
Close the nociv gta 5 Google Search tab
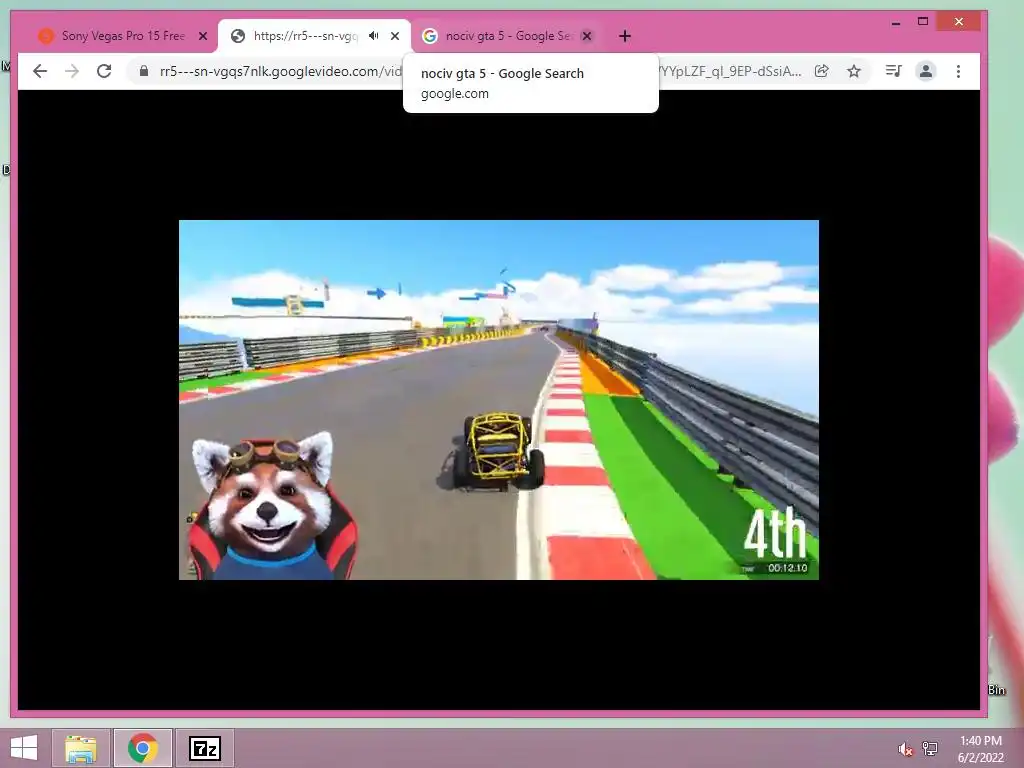point(587,36)
